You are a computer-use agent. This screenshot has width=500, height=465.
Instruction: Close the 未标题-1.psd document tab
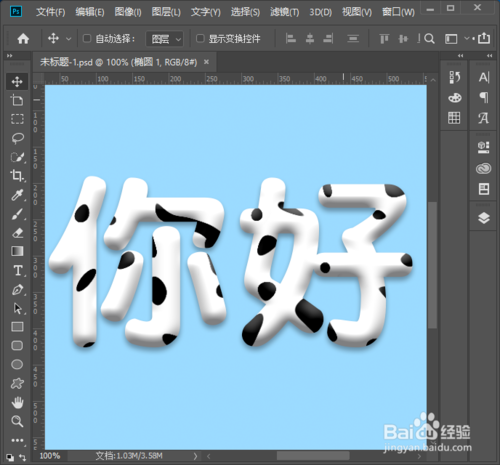tap(206, 62)
